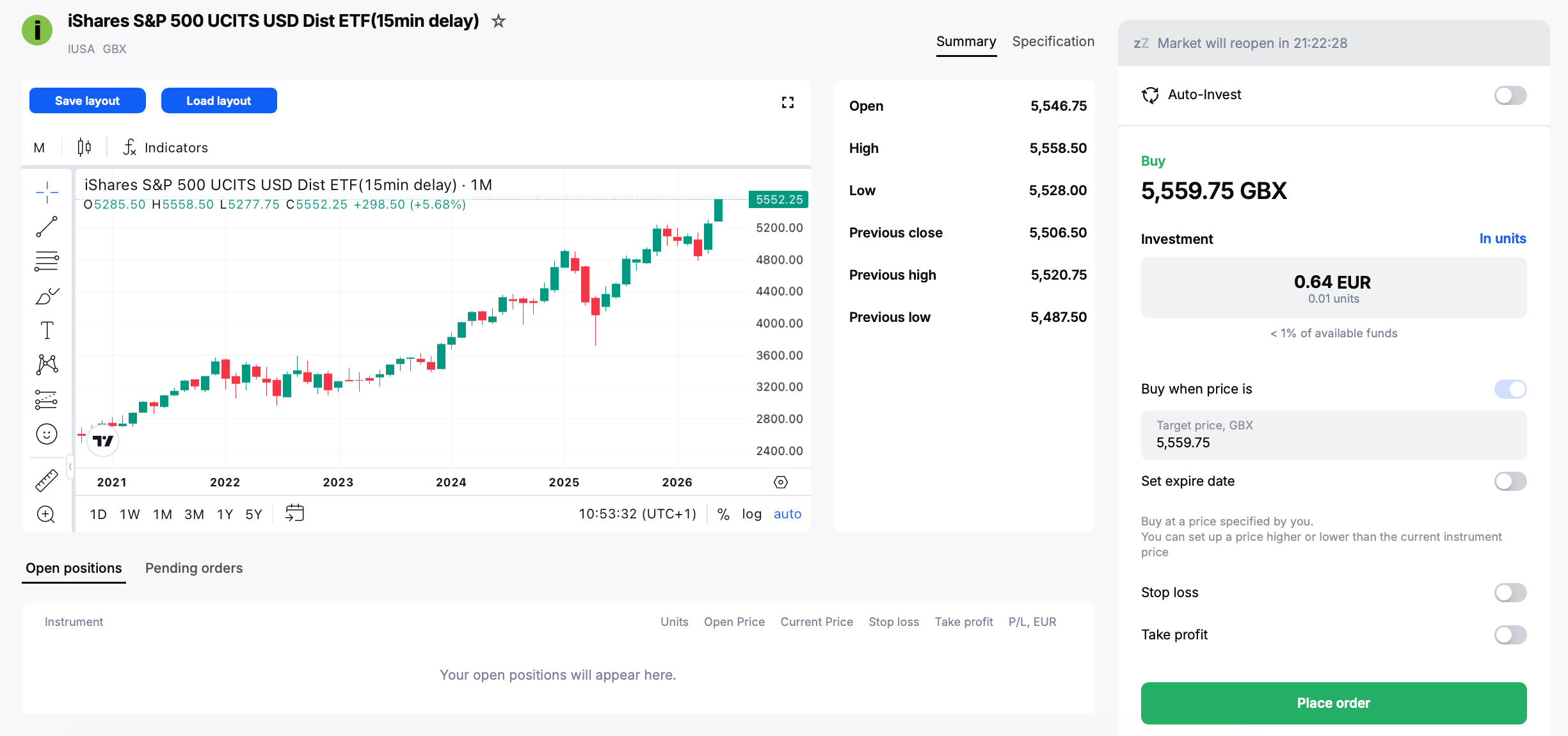Select the crosshair cursor tool
This screenshot has width=1568, height=736.
[47, 192]
